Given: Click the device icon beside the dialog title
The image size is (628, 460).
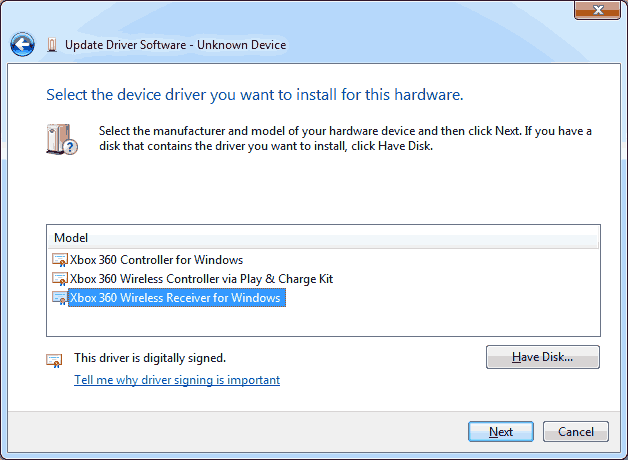Looking at the screenshot, I should pyautogui.click(x=52, y=45).
